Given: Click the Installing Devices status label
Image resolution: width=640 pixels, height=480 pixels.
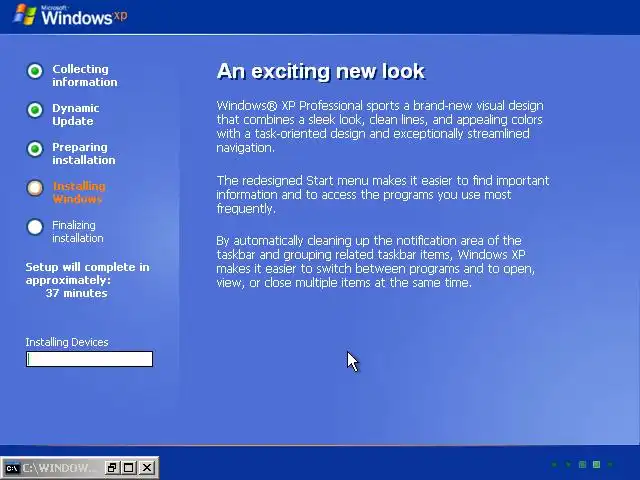Looking at the screenshot, I should 67,342.
